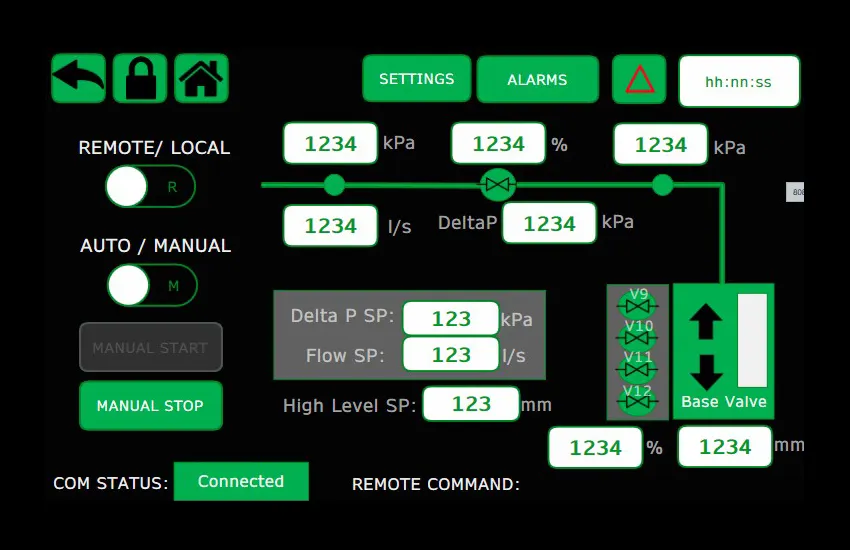Image resolution: width=850 pixels, height=550 pixels.
Task: Select the V10 valve icon
Action: pyautogui.click(x=638, y=337)
